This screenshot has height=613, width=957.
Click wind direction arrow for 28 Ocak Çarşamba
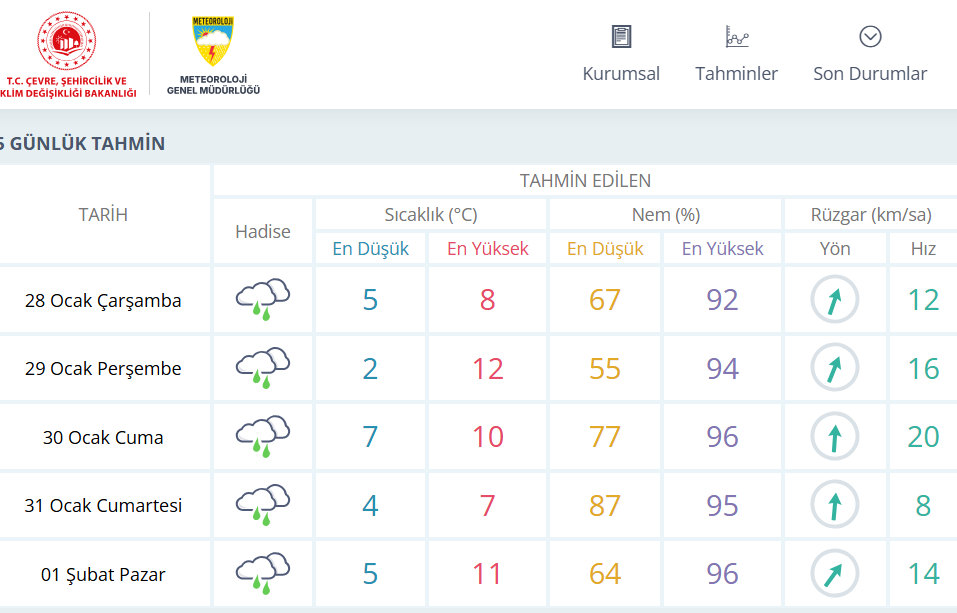click(834, 300)
